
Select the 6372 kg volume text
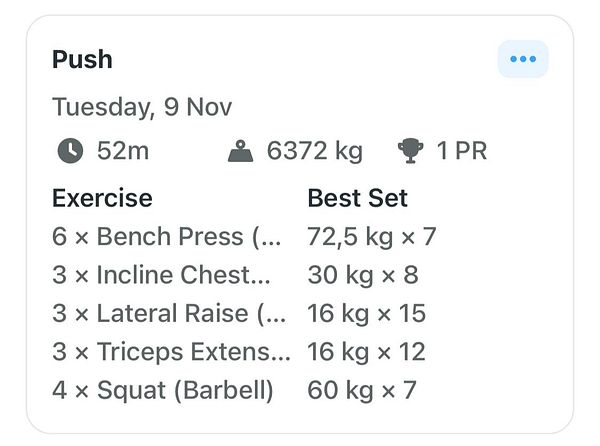pos(314,152)
